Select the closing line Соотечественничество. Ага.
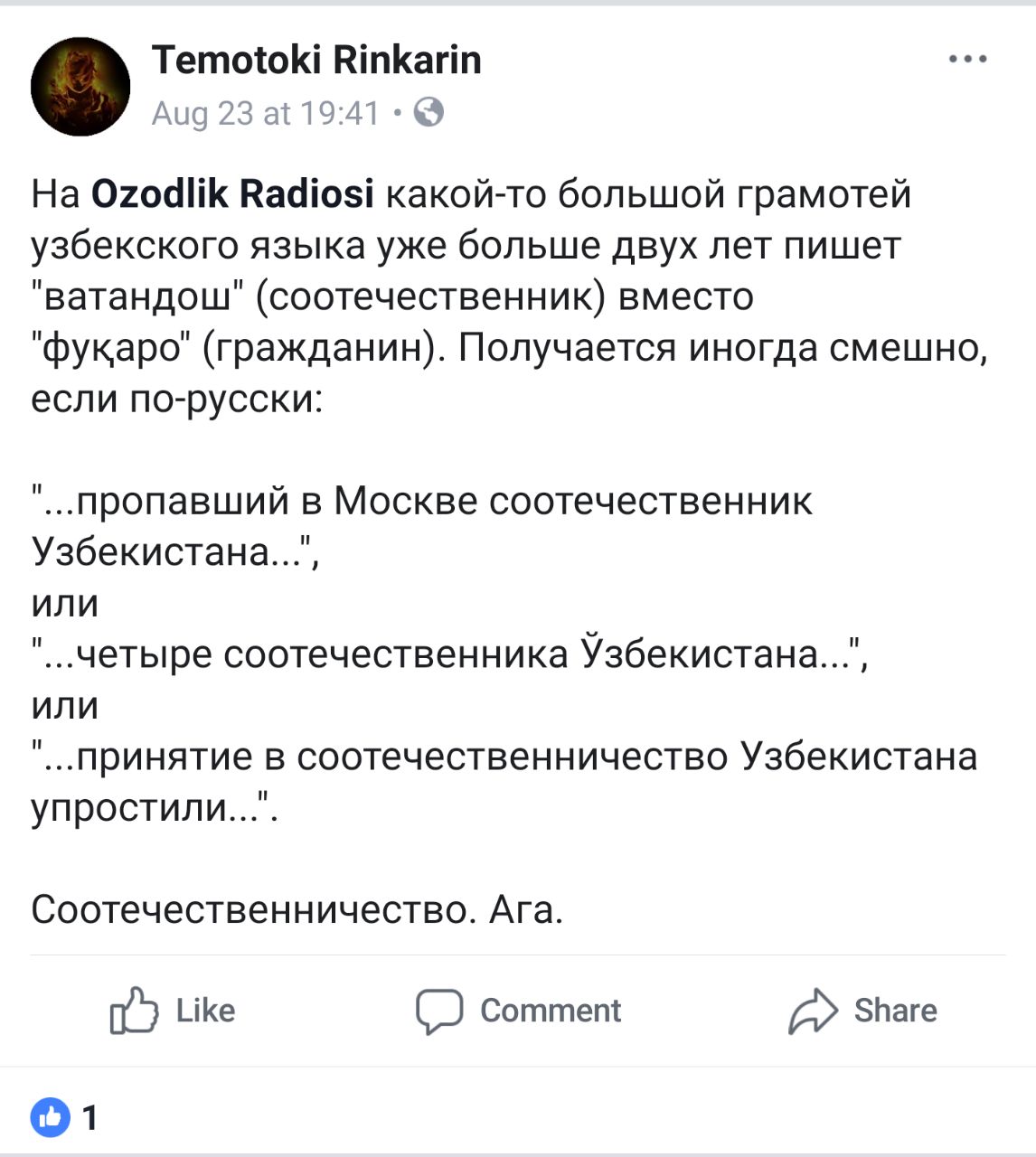1036x1157 pixels. pos(297,909)
